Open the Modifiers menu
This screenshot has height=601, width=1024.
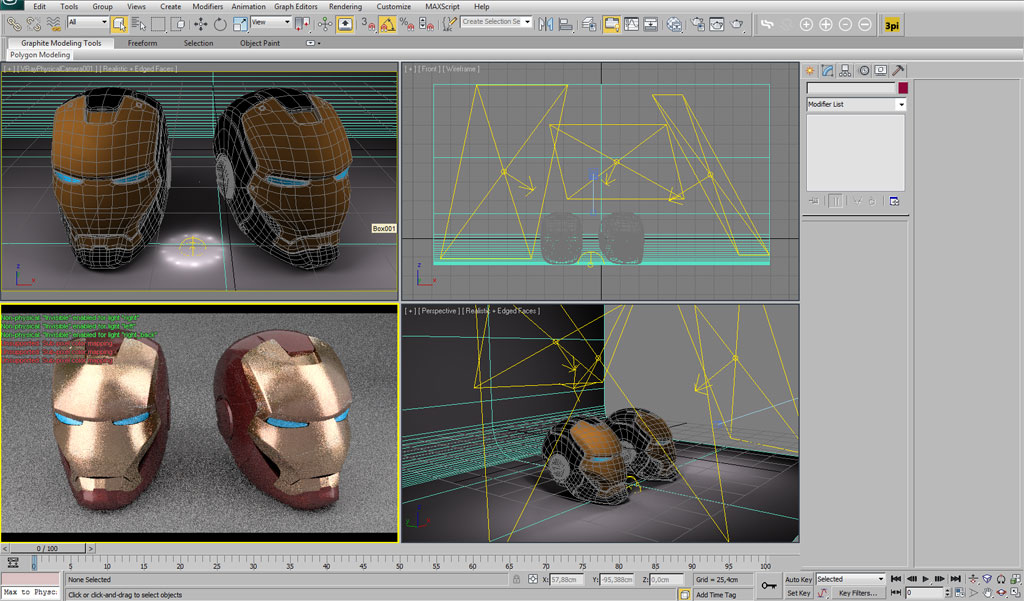[x=208, y=7]
